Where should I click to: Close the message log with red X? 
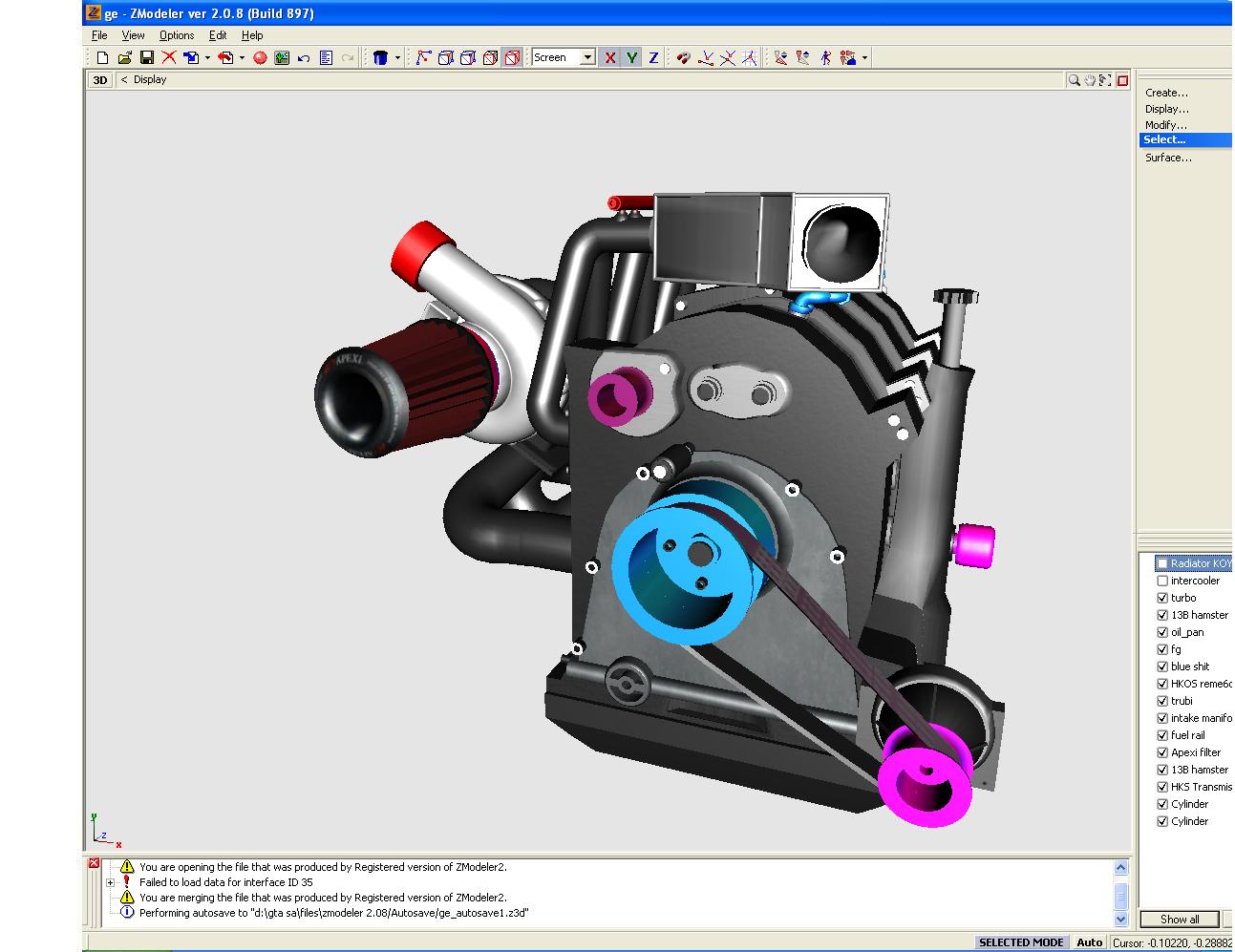point(94,863)
